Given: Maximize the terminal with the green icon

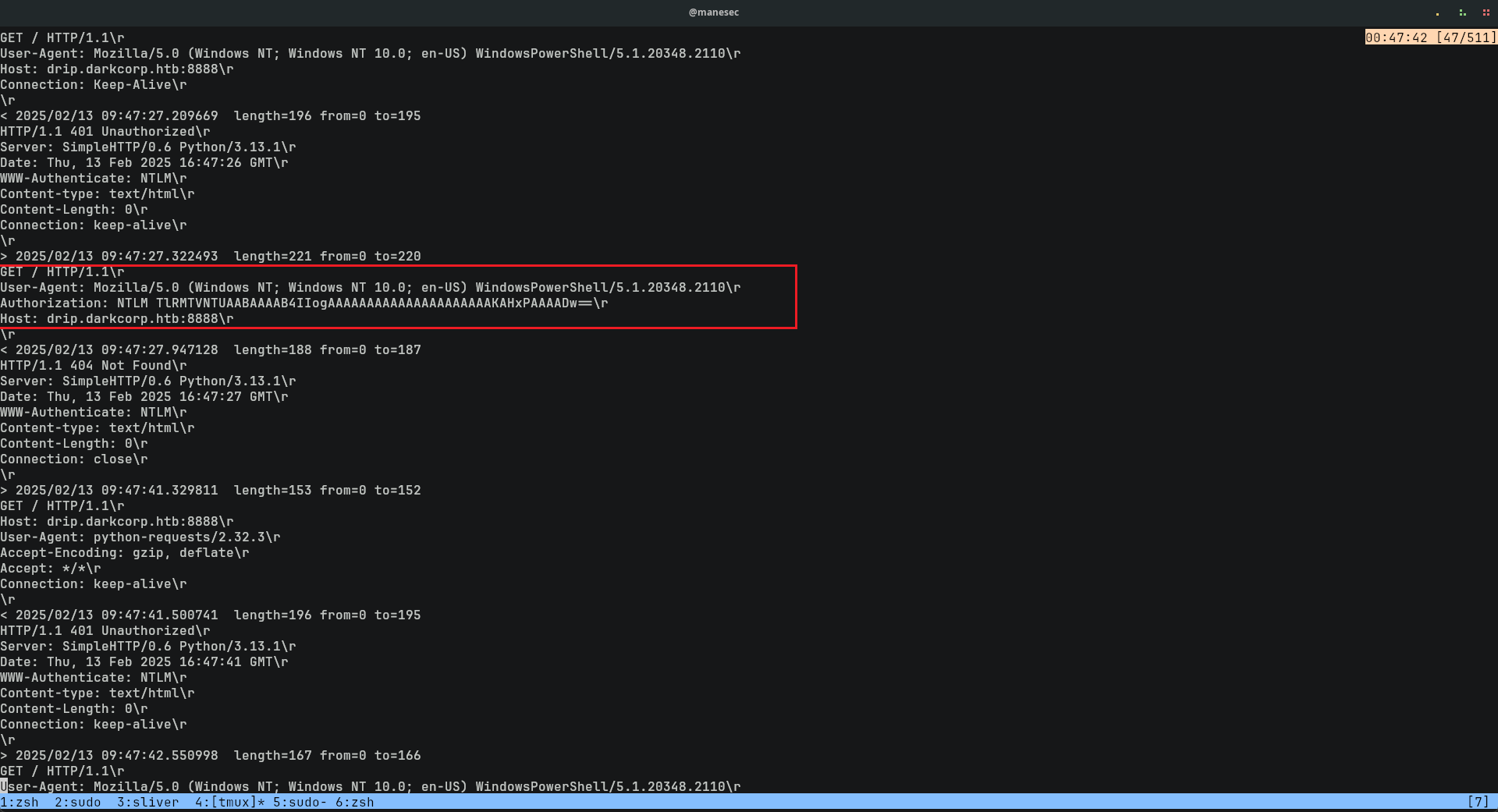Looking at the screenshot, I should (x=1462, y=12).
